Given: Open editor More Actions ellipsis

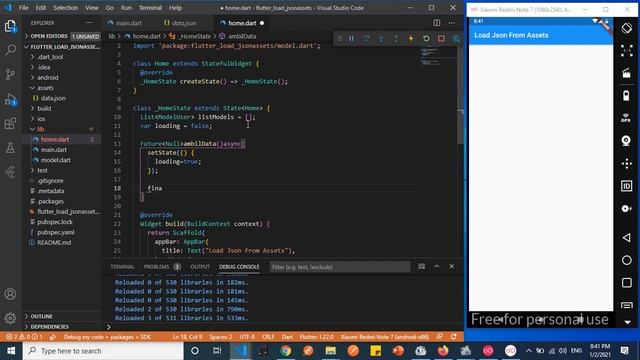Looking at the screenshot, I should tap(451, 23).
